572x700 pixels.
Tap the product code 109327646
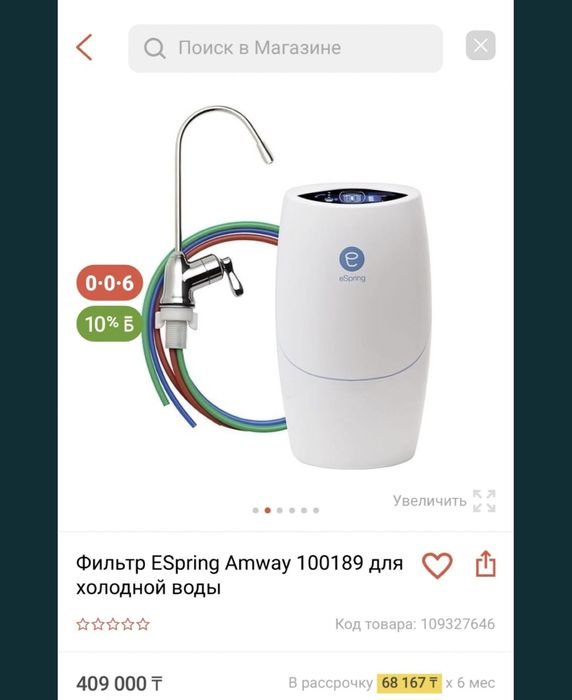pos(458,624)
